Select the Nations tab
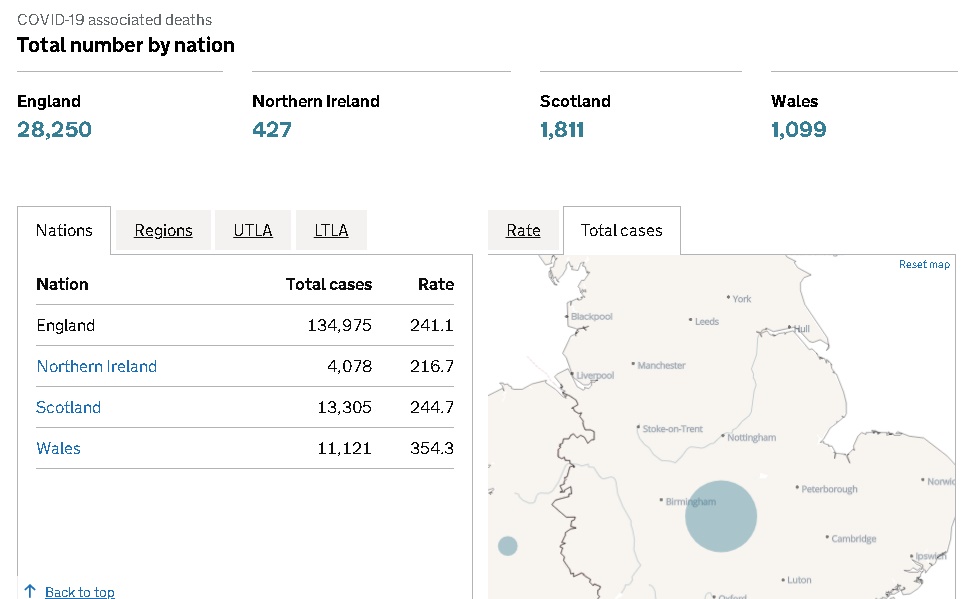 pos(64,230)
